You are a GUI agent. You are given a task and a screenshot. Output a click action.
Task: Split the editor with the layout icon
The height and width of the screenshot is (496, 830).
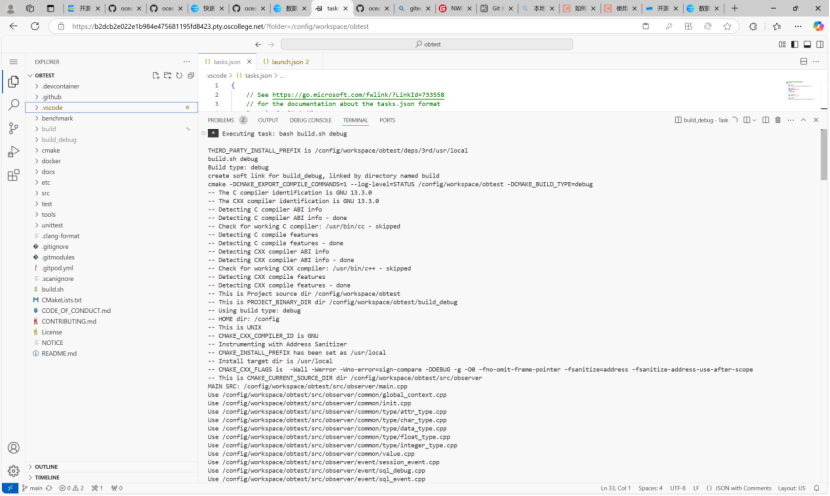coord(804,62)
